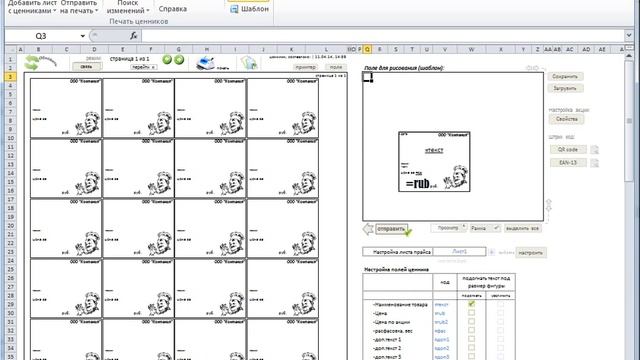640x360 pixels.
Task: Check подогнать for доп.текст 2 row
Action: (x=471, y=348)
